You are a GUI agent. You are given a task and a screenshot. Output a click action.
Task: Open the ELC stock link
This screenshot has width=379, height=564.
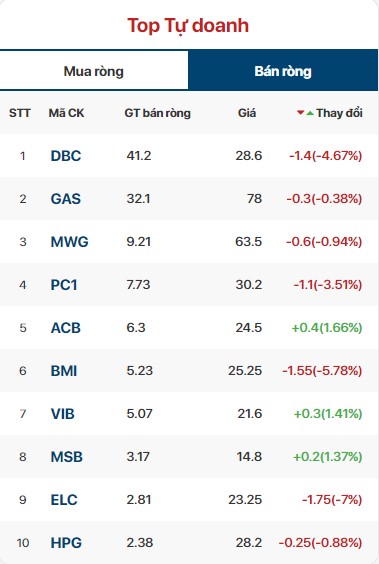(64, 500)
